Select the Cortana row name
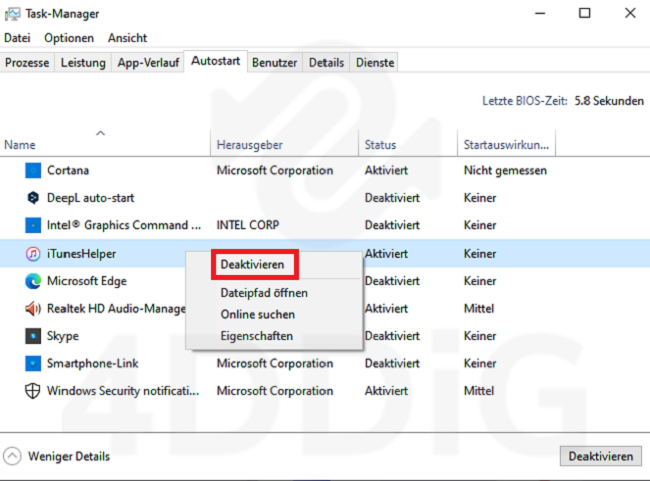The image size is (650, 481). click(68, 170)
